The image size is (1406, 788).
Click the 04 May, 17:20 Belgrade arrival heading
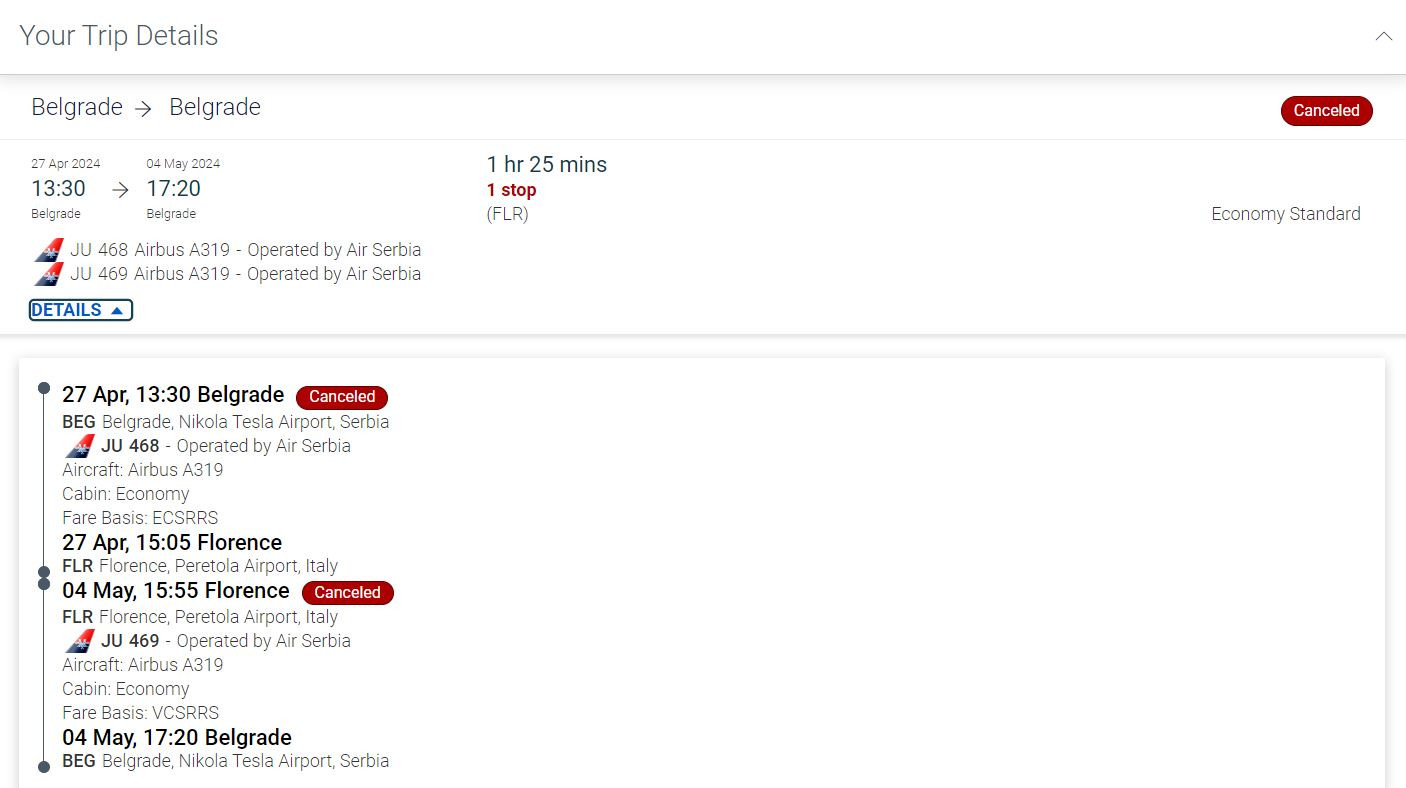[x=177, y=738]
